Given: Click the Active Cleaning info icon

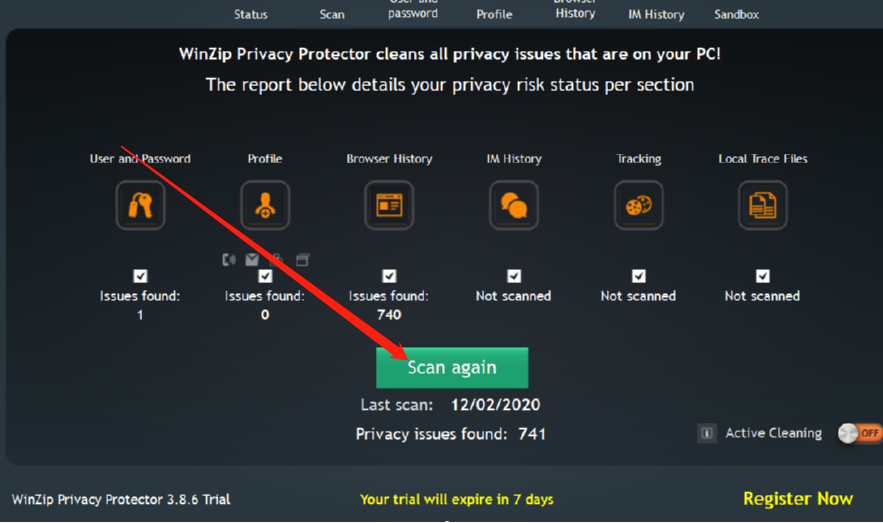Looking at the screenshot, I should [x=707, y=433].
